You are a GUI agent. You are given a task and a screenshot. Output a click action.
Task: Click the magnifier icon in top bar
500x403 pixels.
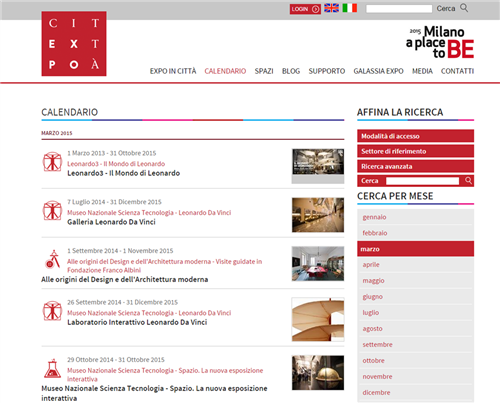464,8
